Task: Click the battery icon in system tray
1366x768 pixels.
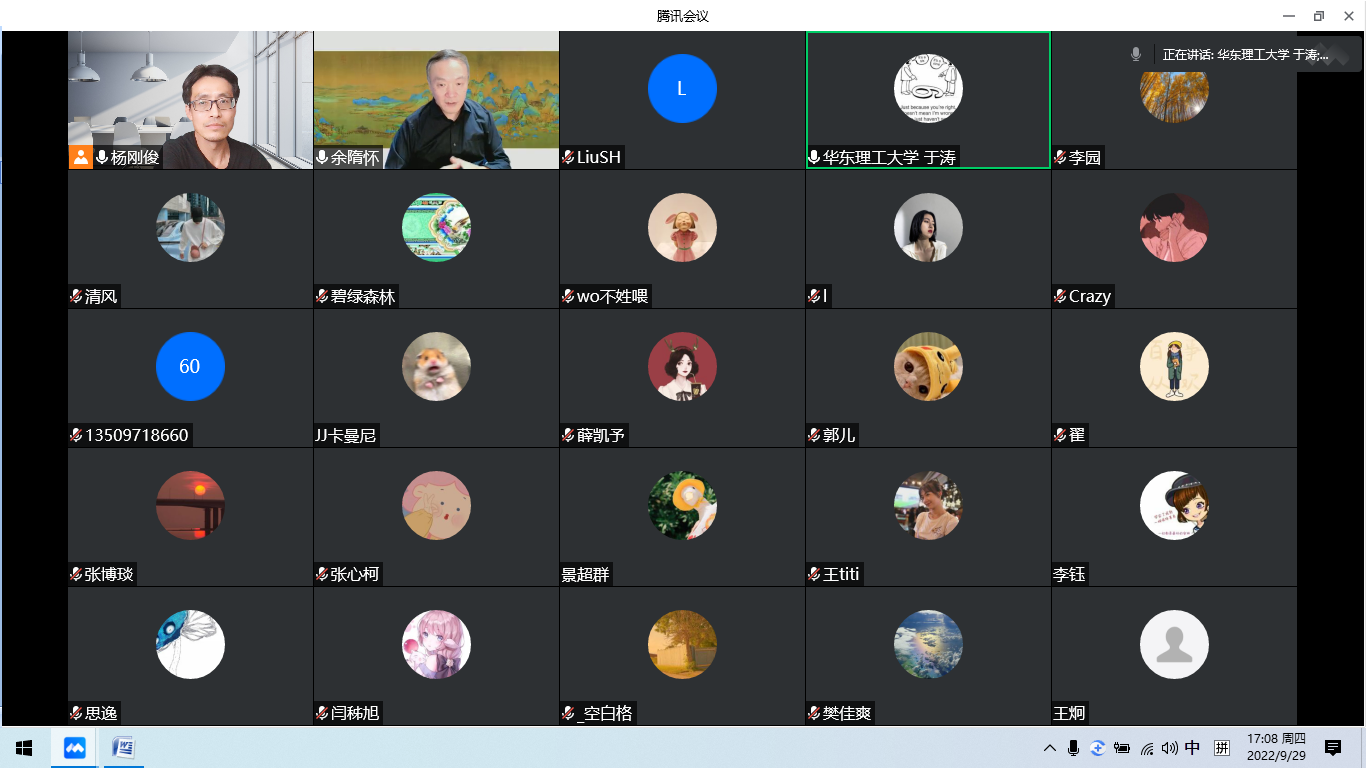Action: point(1122,748)
